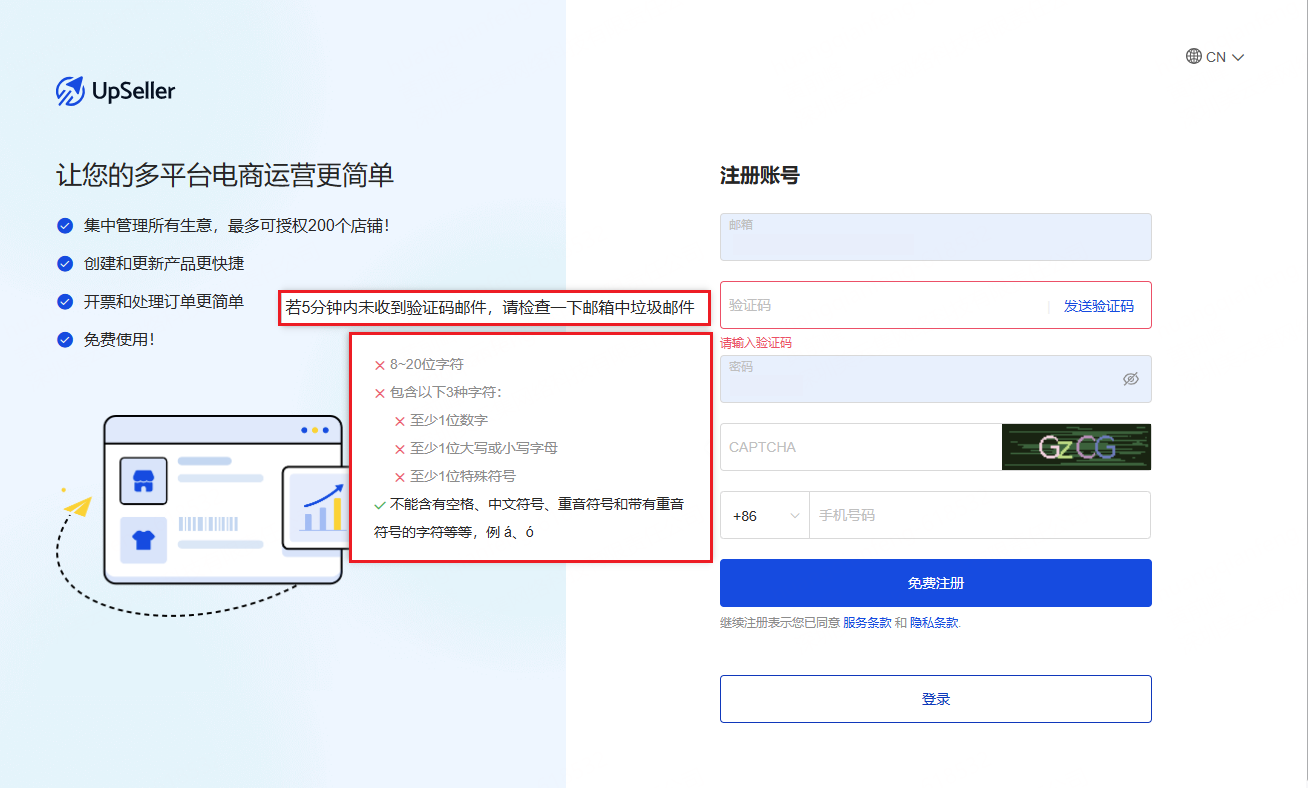Click the UpSeller rocket logo icon
Image resolution: width=1308 pixels, height=788 pixels.
click(70, 91)
